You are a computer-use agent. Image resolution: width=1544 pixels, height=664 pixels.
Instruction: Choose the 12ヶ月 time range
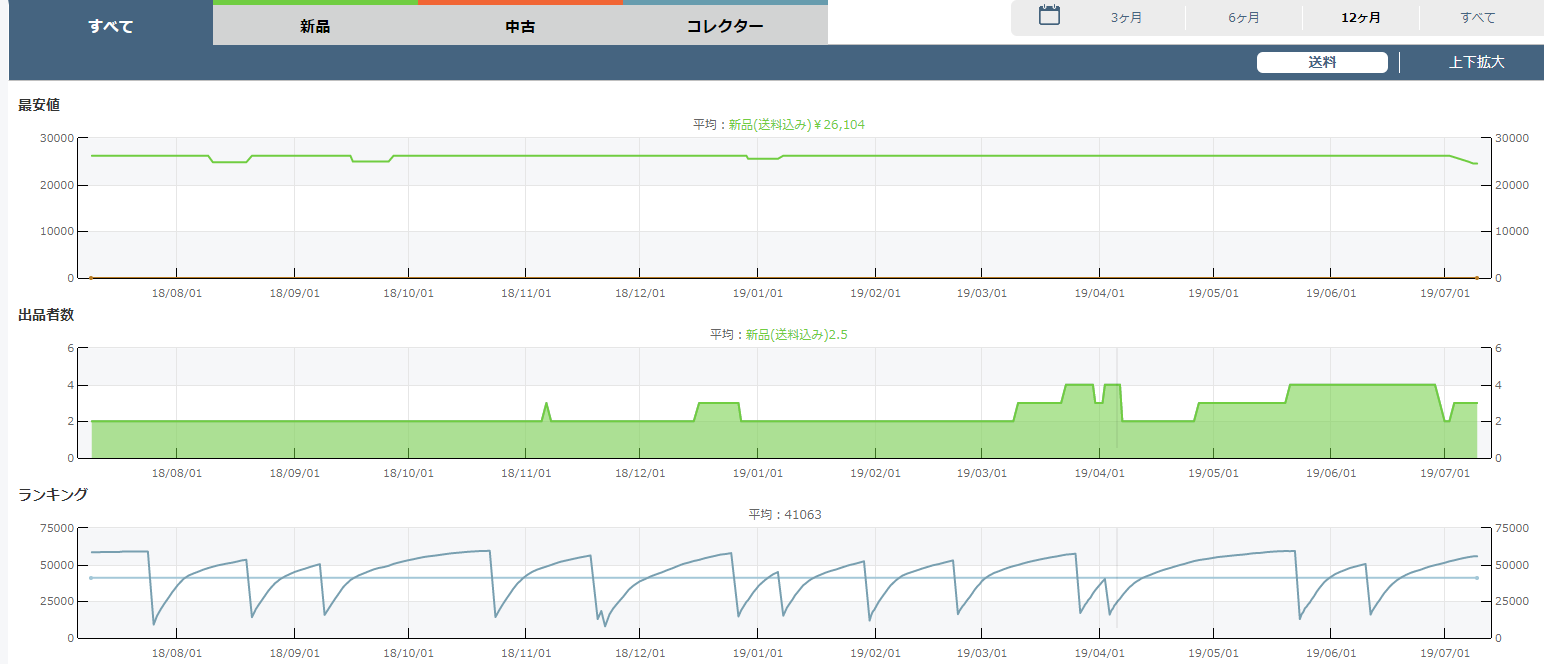click(1360, 18)
